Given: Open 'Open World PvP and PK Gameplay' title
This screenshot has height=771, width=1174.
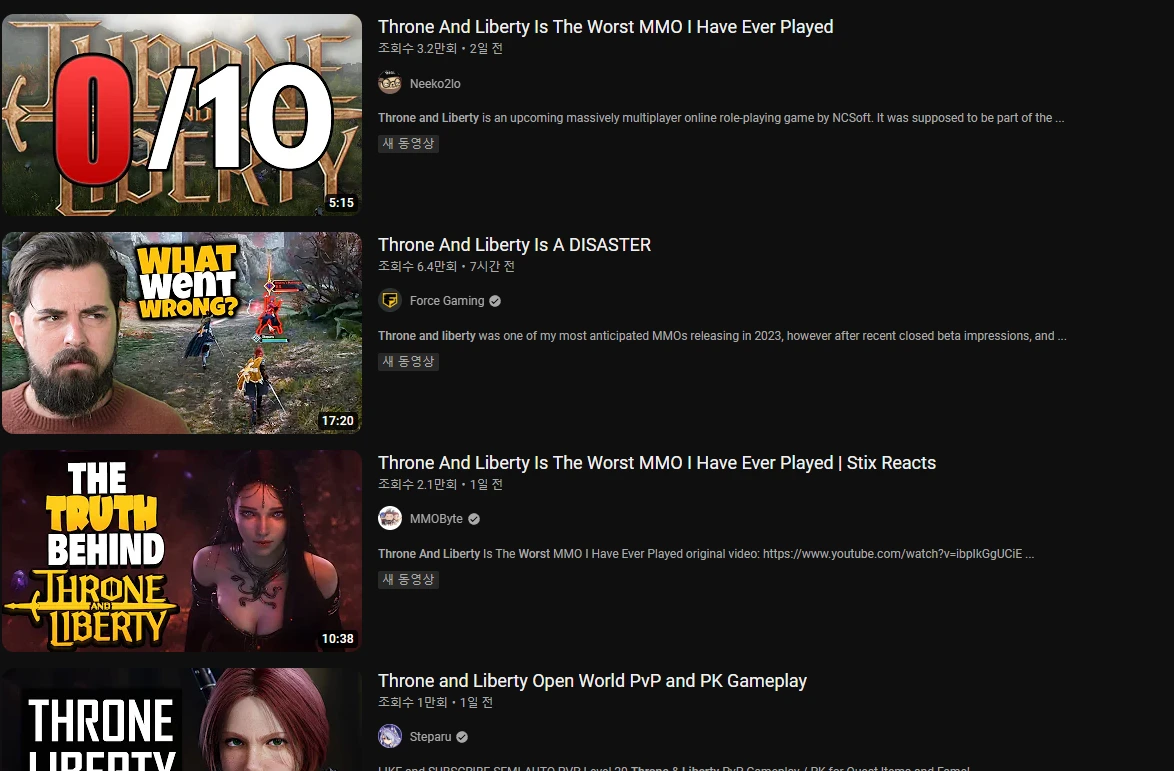Looking at the screenshot, I should pos(592,680).
